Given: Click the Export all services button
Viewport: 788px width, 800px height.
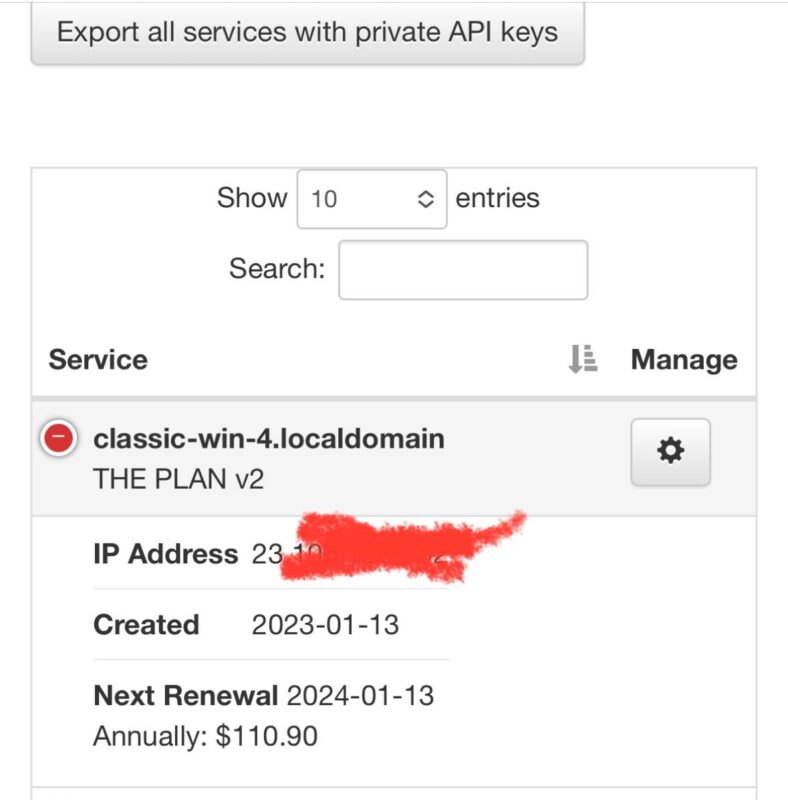Looking at the screenshot, I should (307, 32).
